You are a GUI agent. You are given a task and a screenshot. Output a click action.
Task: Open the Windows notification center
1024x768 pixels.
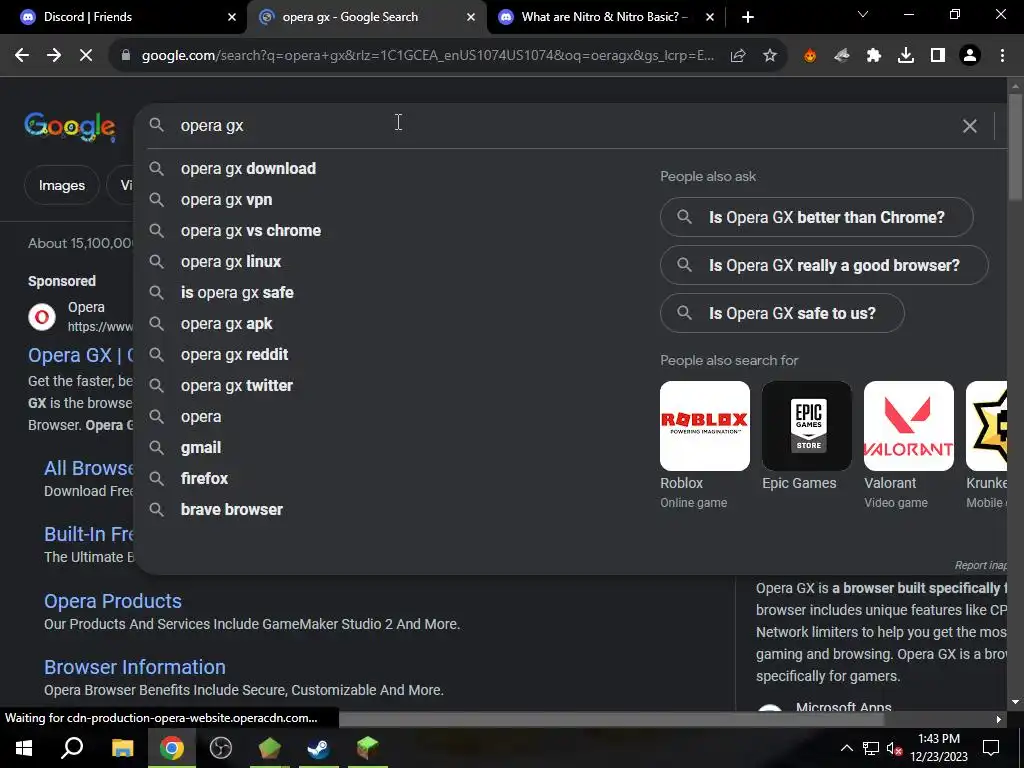991,748
